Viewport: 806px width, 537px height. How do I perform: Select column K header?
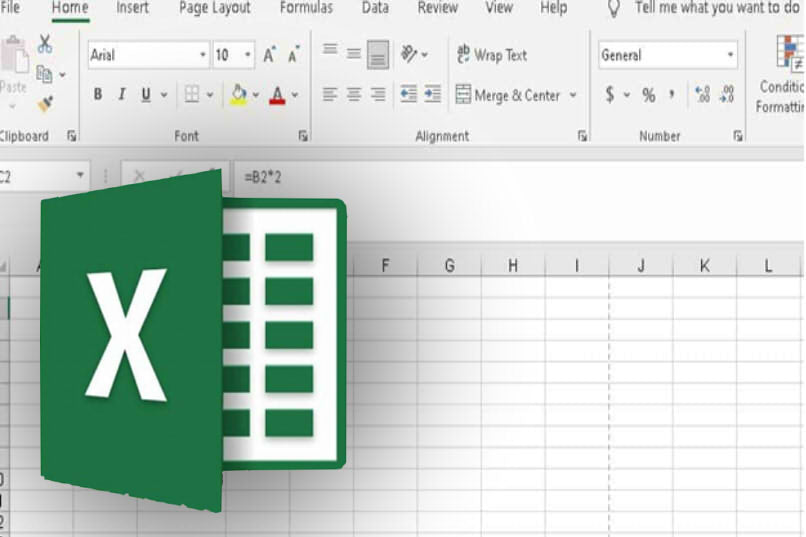click(705, 266)
